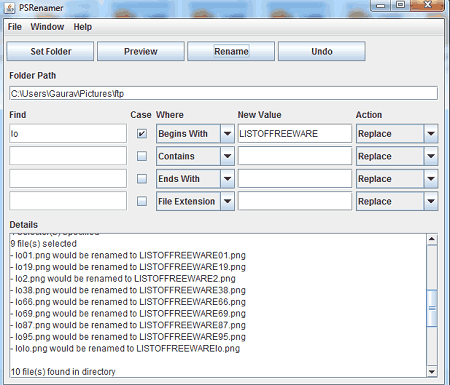Click the New Value field in the Ends With row
The height and width of the screenshot is (385, 450).
[295, 178]
